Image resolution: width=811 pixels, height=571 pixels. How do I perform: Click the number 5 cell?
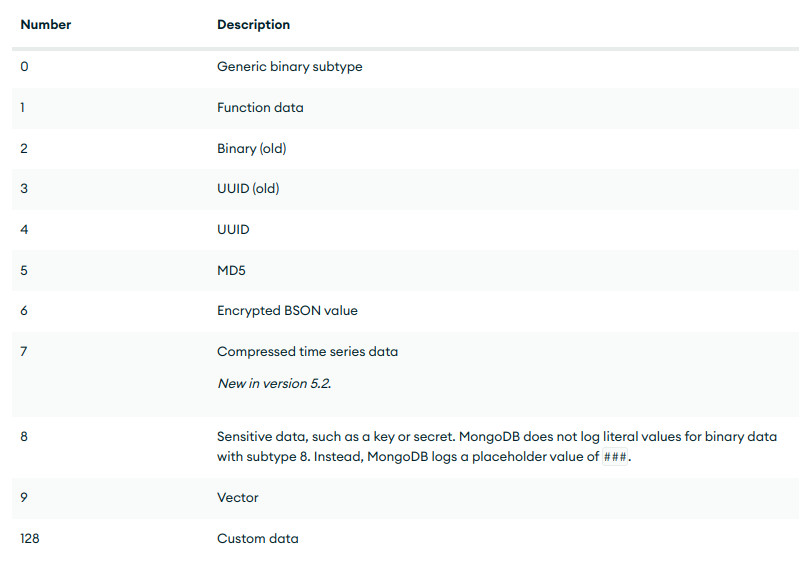(24, 271)
